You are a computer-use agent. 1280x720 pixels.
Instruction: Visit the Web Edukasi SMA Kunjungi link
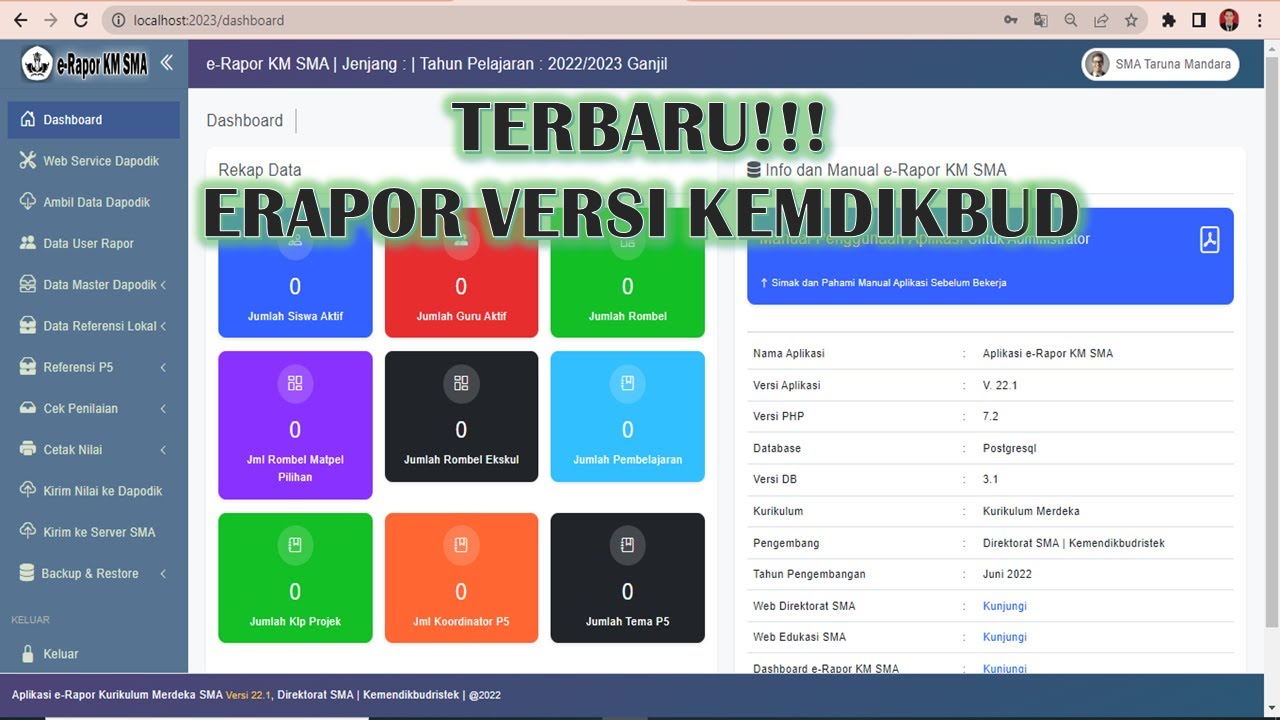(x=1005, y=637)
